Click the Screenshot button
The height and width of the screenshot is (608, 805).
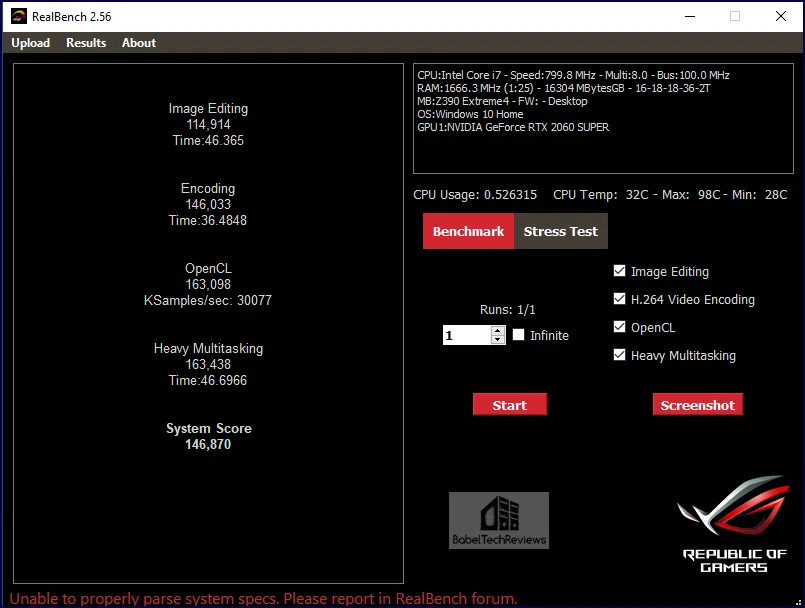click(x=698, y=405)
